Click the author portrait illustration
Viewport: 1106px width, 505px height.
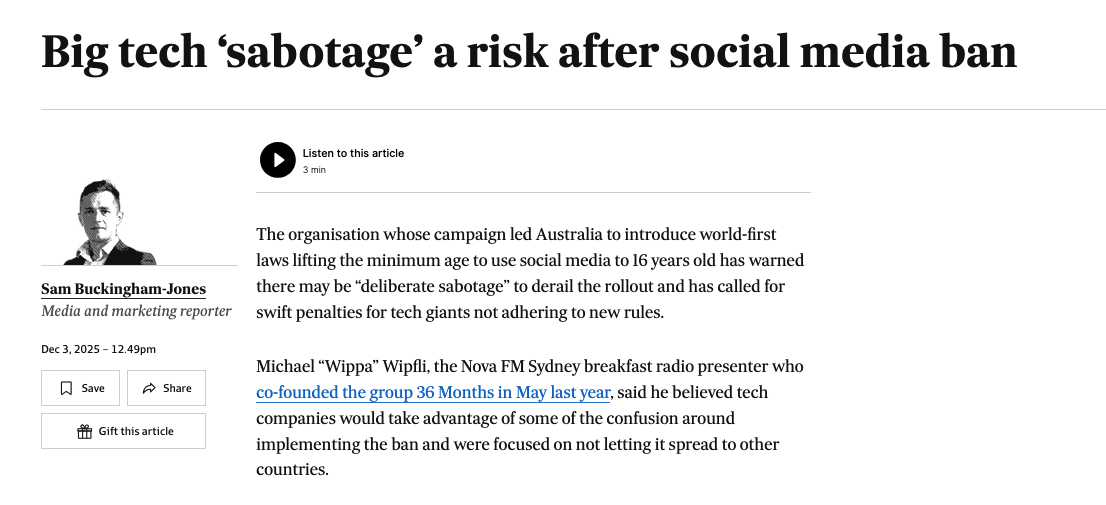(115, 223)
